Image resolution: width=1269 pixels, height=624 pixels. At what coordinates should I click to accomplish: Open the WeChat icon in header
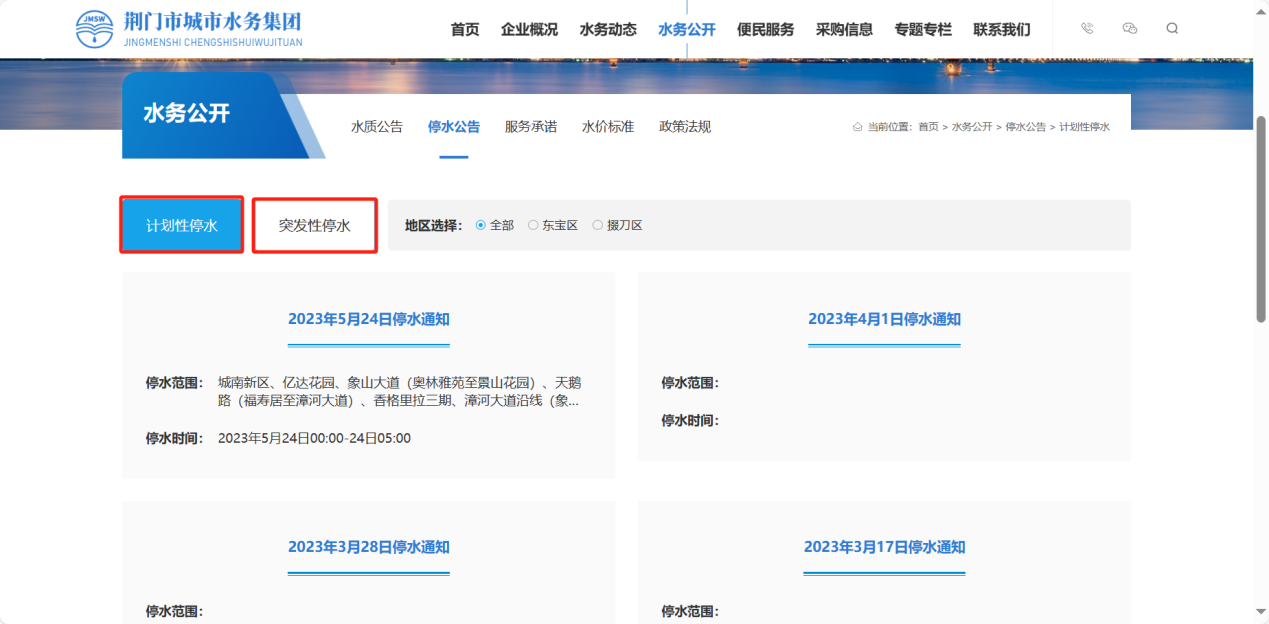click(1130, 29)
